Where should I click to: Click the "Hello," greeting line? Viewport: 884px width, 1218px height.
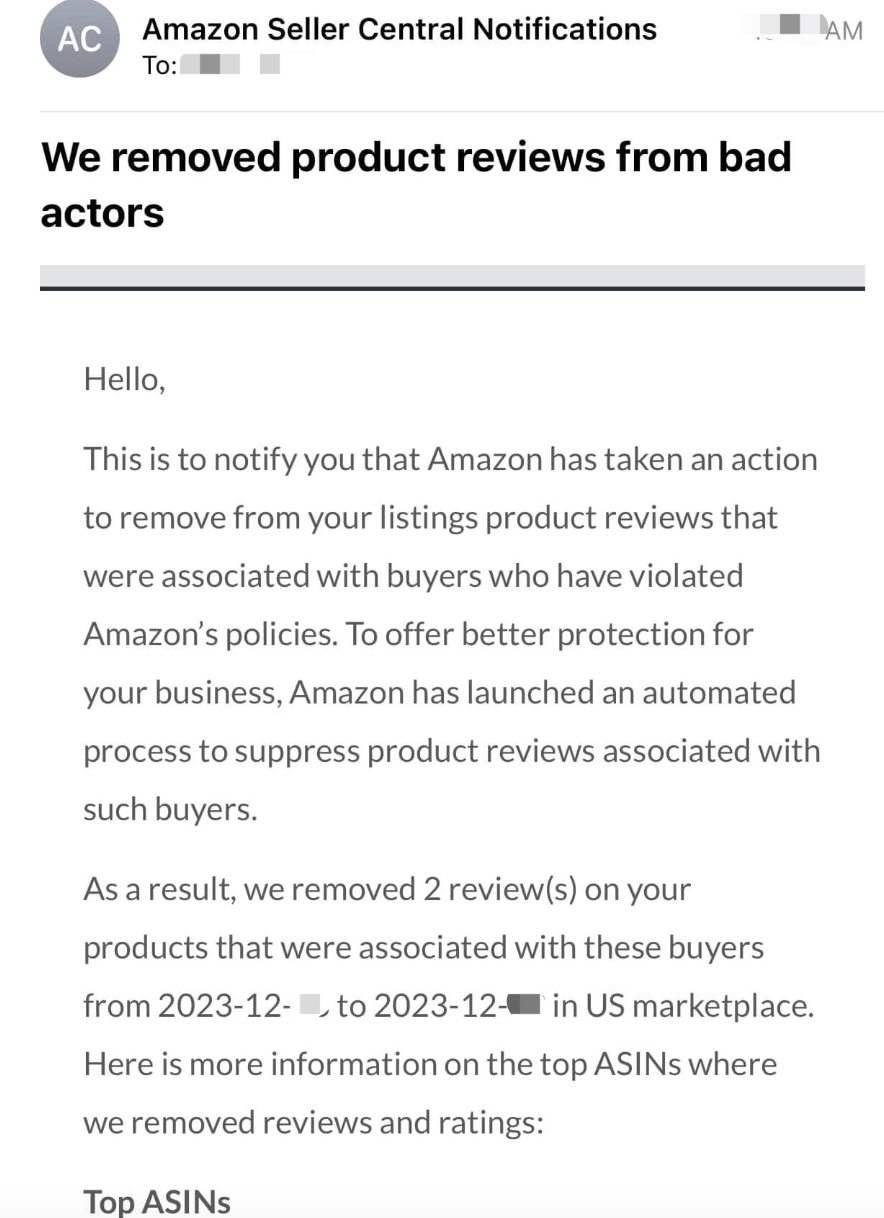click(x=124, y=380)
